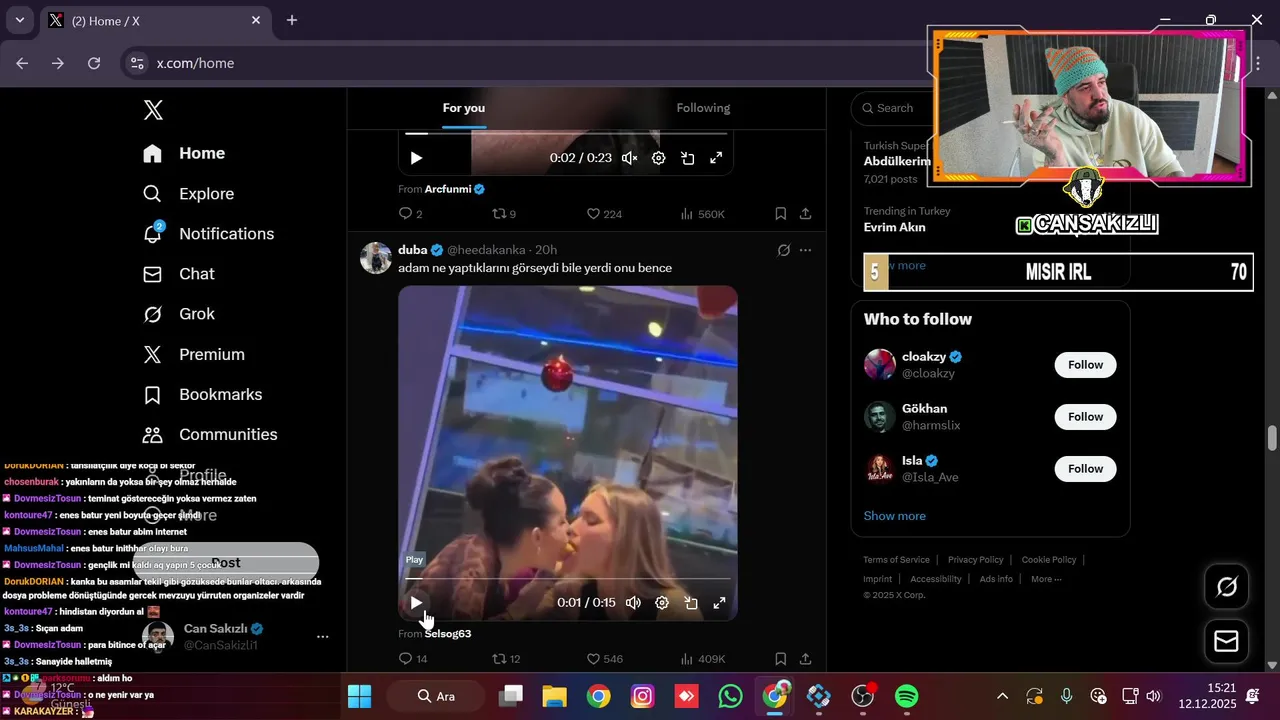Image resolution: width=1280 pixels, height=720 pixels.
Task: Open Spotify from the taskbar
Action: coord(906,696)
